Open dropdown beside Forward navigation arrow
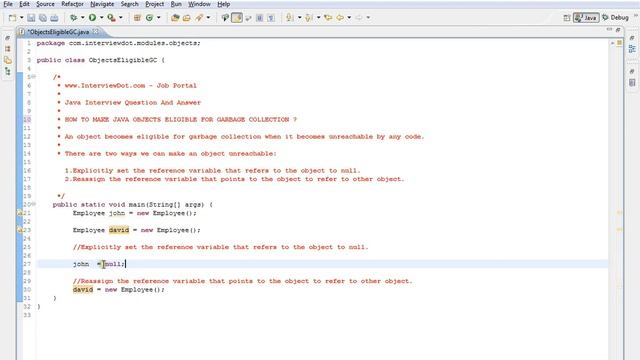640x360 pixels. tap(368, 18)
